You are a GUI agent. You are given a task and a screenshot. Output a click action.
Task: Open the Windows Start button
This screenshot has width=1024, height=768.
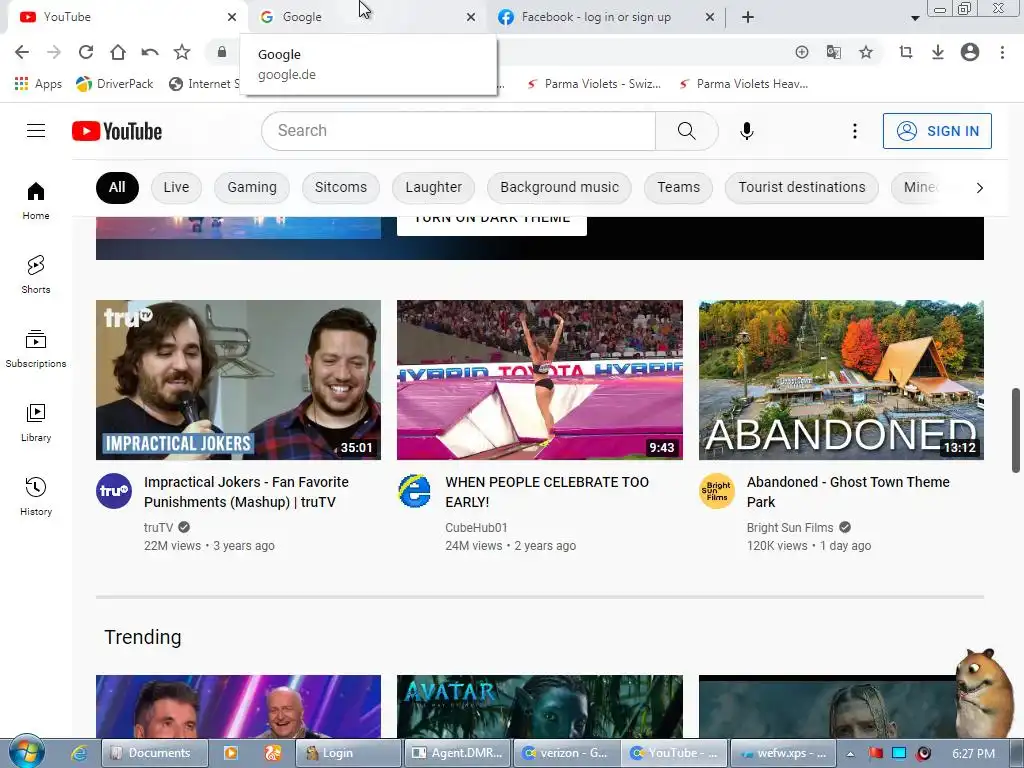tap(26, 752)
